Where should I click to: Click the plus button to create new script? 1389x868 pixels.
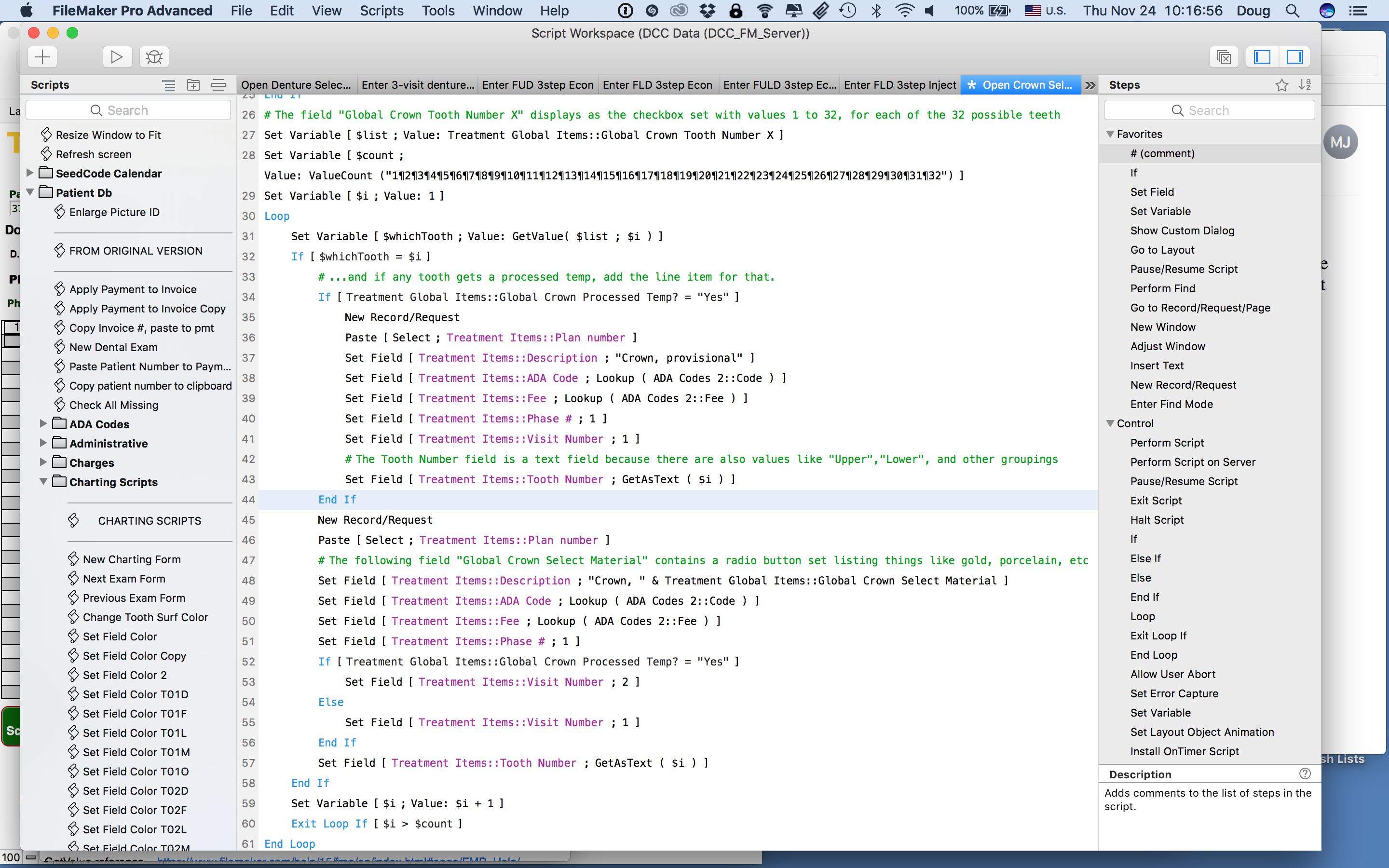(x=42, y=57)
